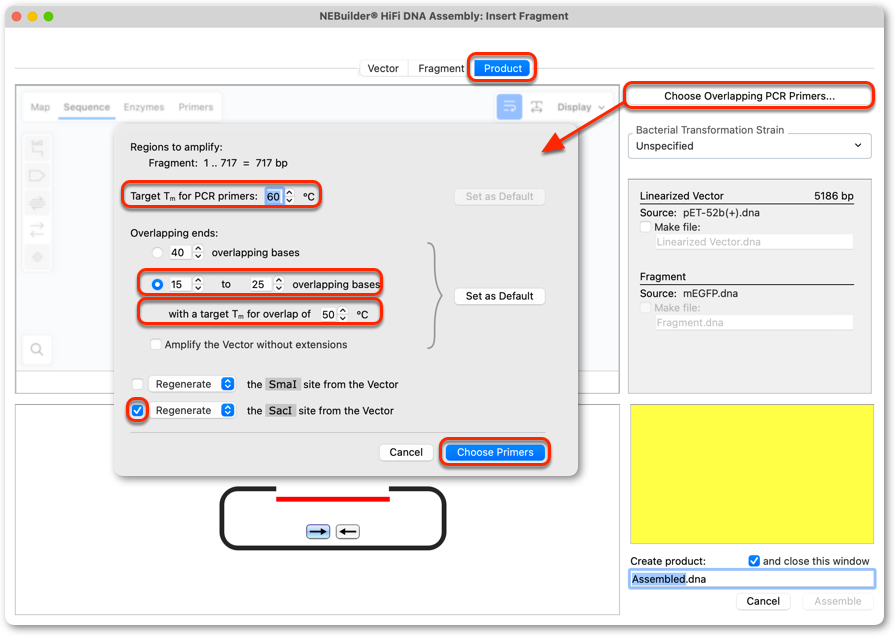Screen dimensions: 895x636
Task: Click Cancel in the primers dialog
Action: pos(406,452)
